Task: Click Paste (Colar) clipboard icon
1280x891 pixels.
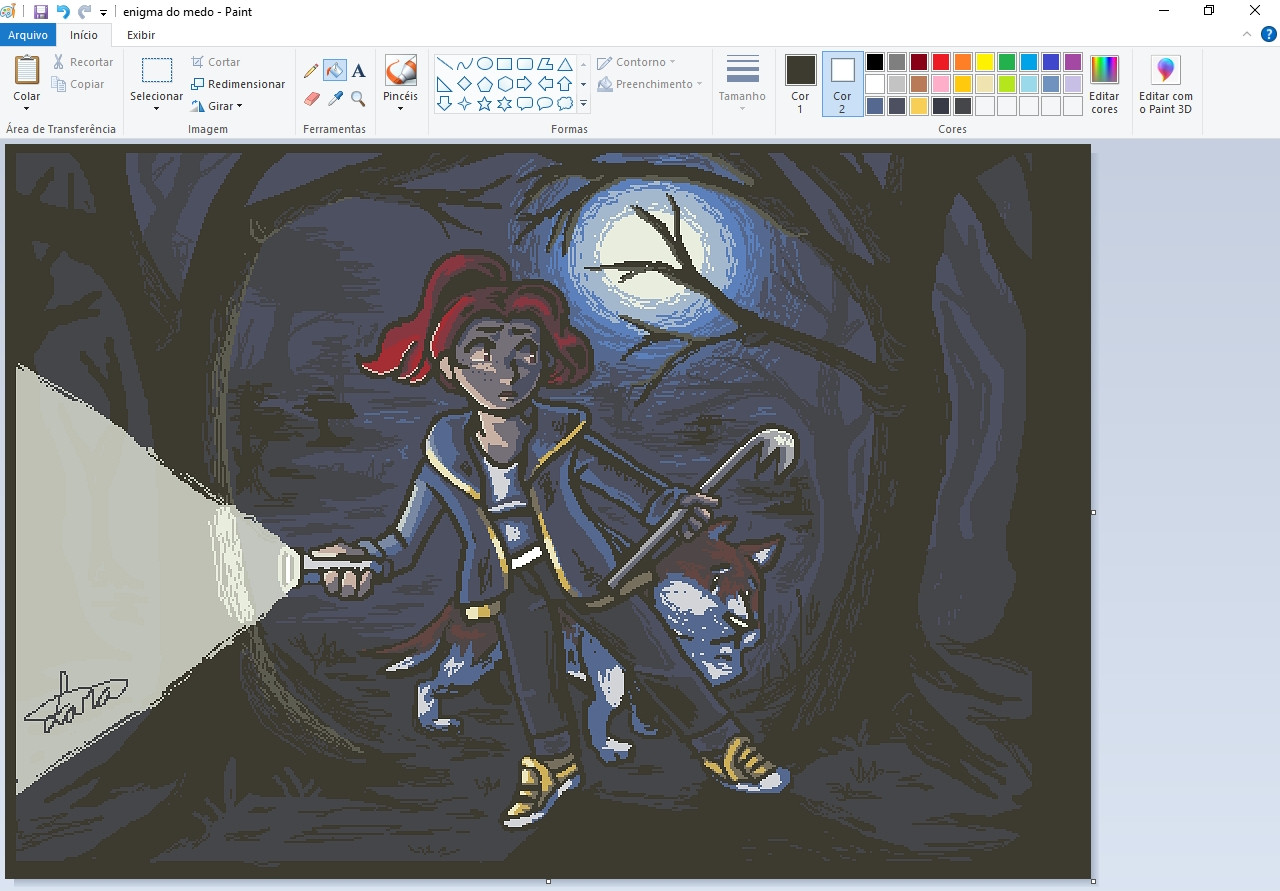Action: 27,70
